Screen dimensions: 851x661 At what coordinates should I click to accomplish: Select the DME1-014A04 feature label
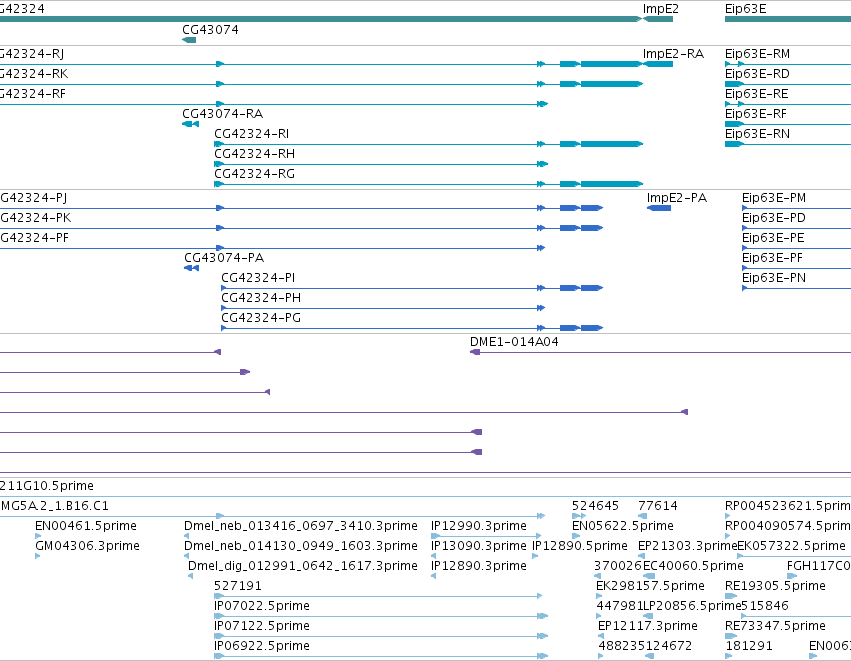[x=514, y=342]
